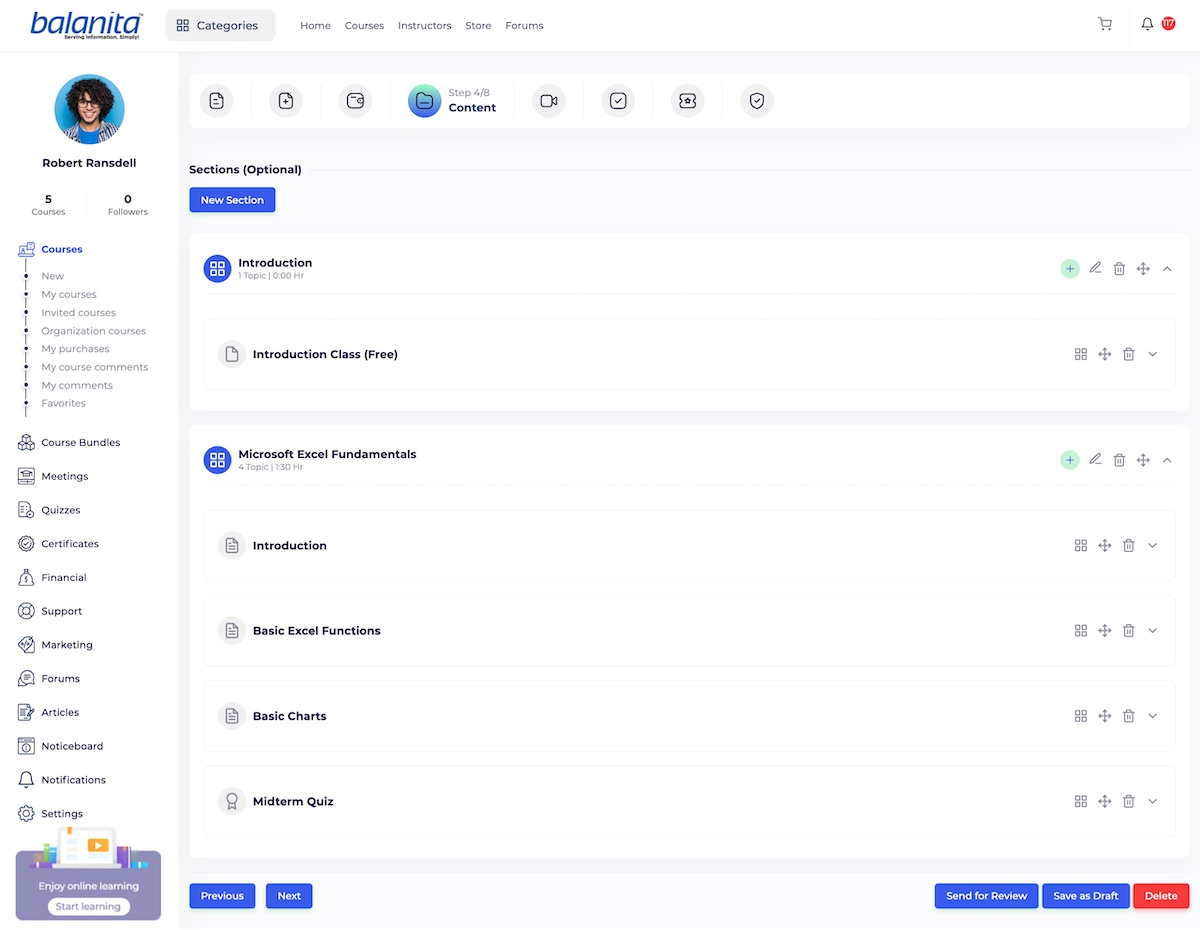
Task: Go to the video step icon
Action: pyautogui.click(x=548, y=101)
